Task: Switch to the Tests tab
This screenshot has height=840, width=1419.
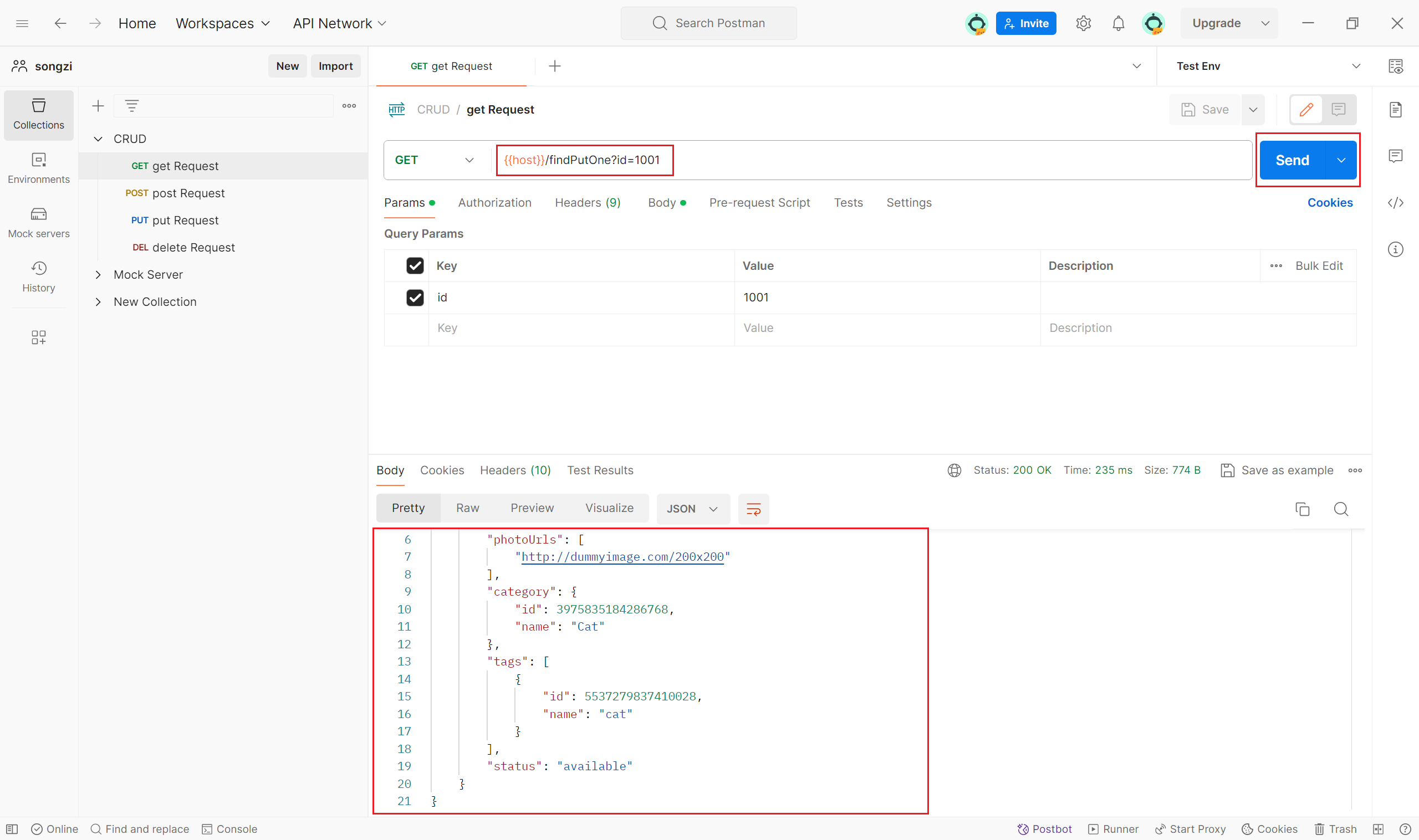Action: click(848, 203)
